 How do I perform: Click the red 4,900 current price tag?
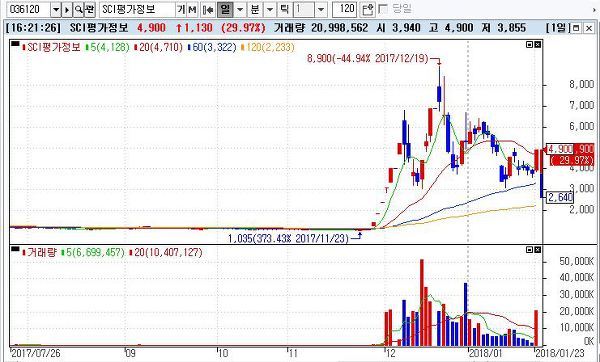(x=569, y=149)
